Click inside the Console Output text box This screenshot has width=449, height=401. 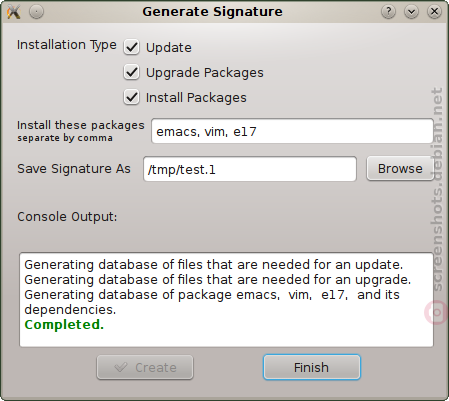click(x=226, y=300)
